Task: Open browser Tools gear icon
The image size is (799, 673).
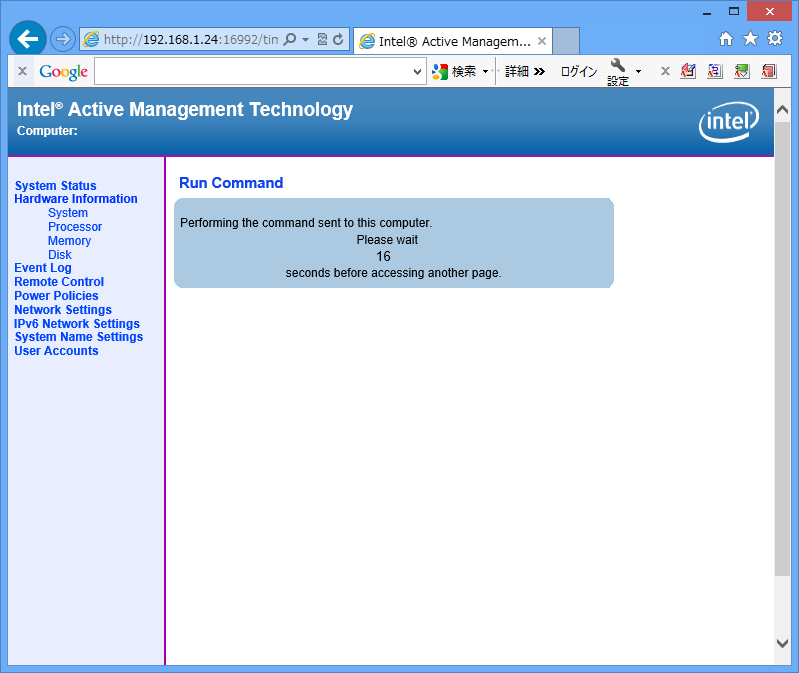Action: [x=774, y=39]
